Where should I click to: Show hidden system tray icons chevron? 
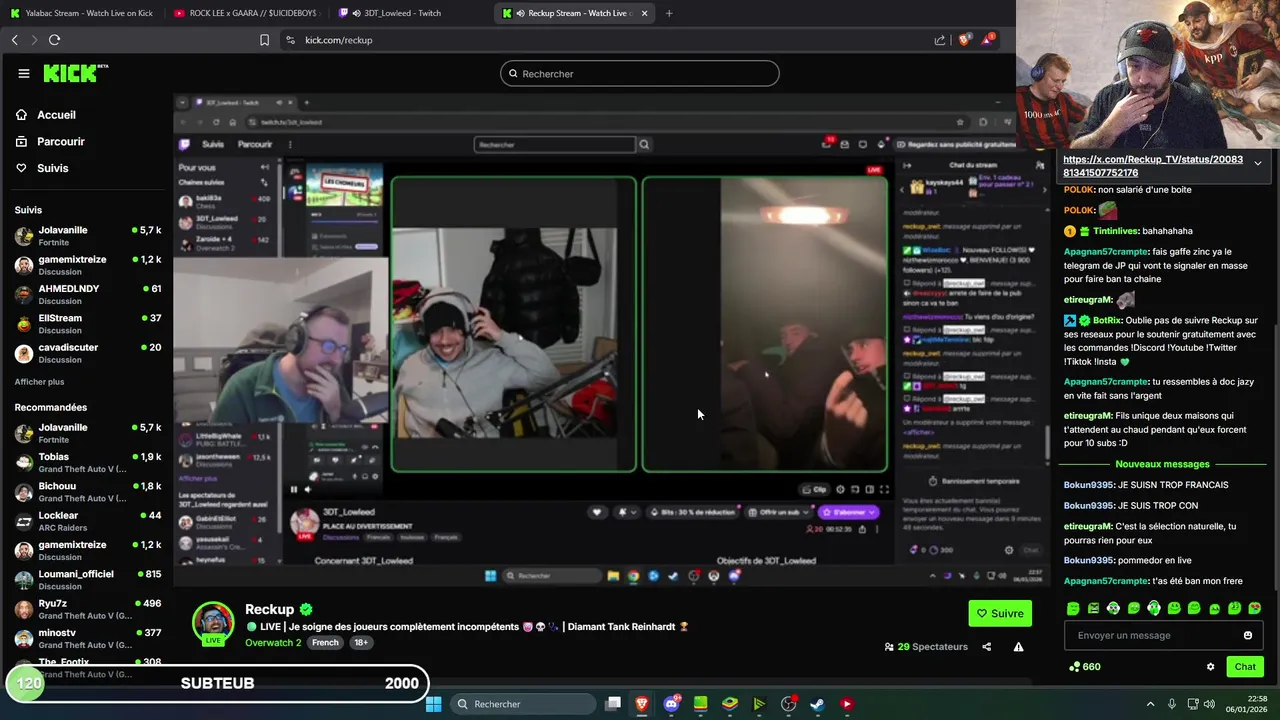point(1150,704)
